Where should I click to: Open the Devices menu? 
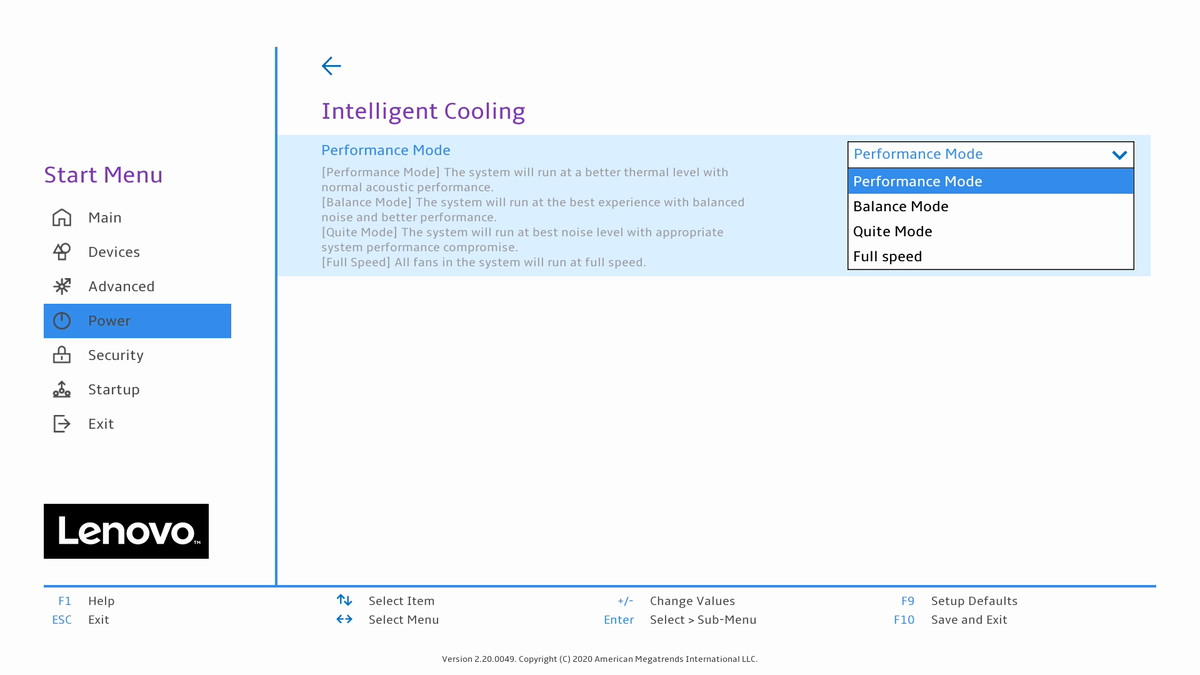(137, 252)
